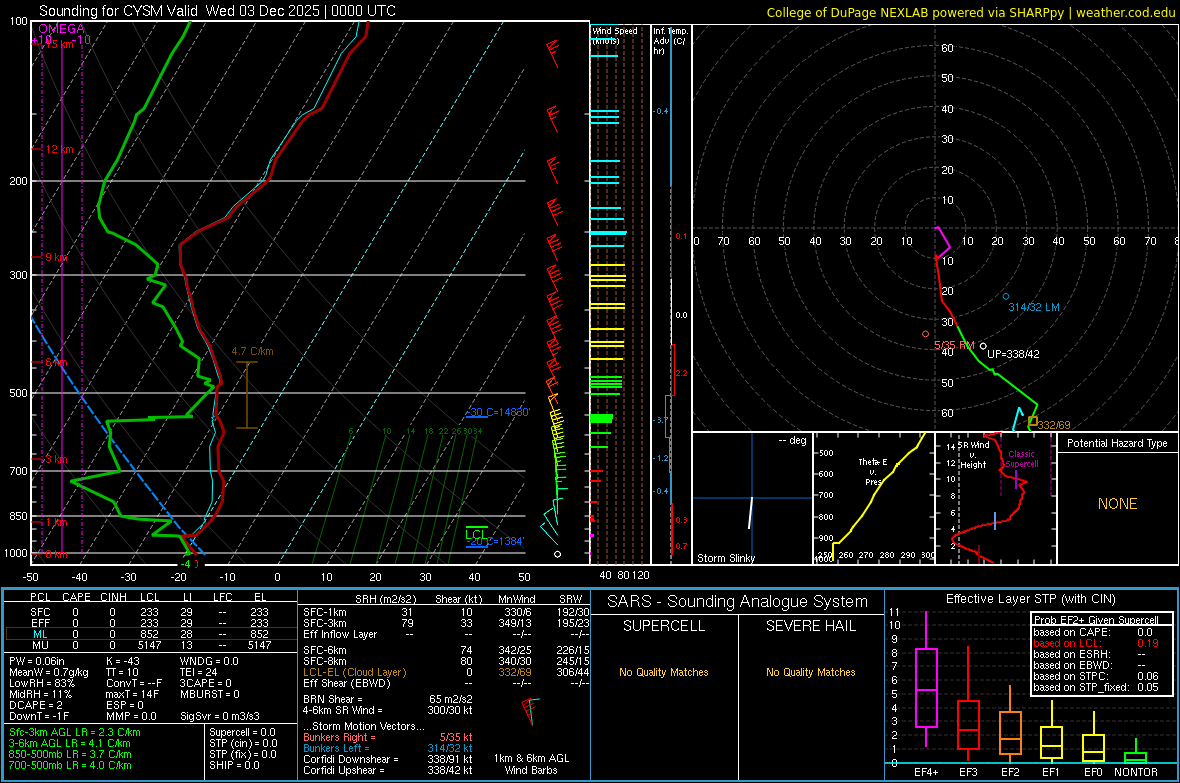Click No Quality Matches under SEVERE HAIL
1180x783 pixels.
tap(810, 672)
